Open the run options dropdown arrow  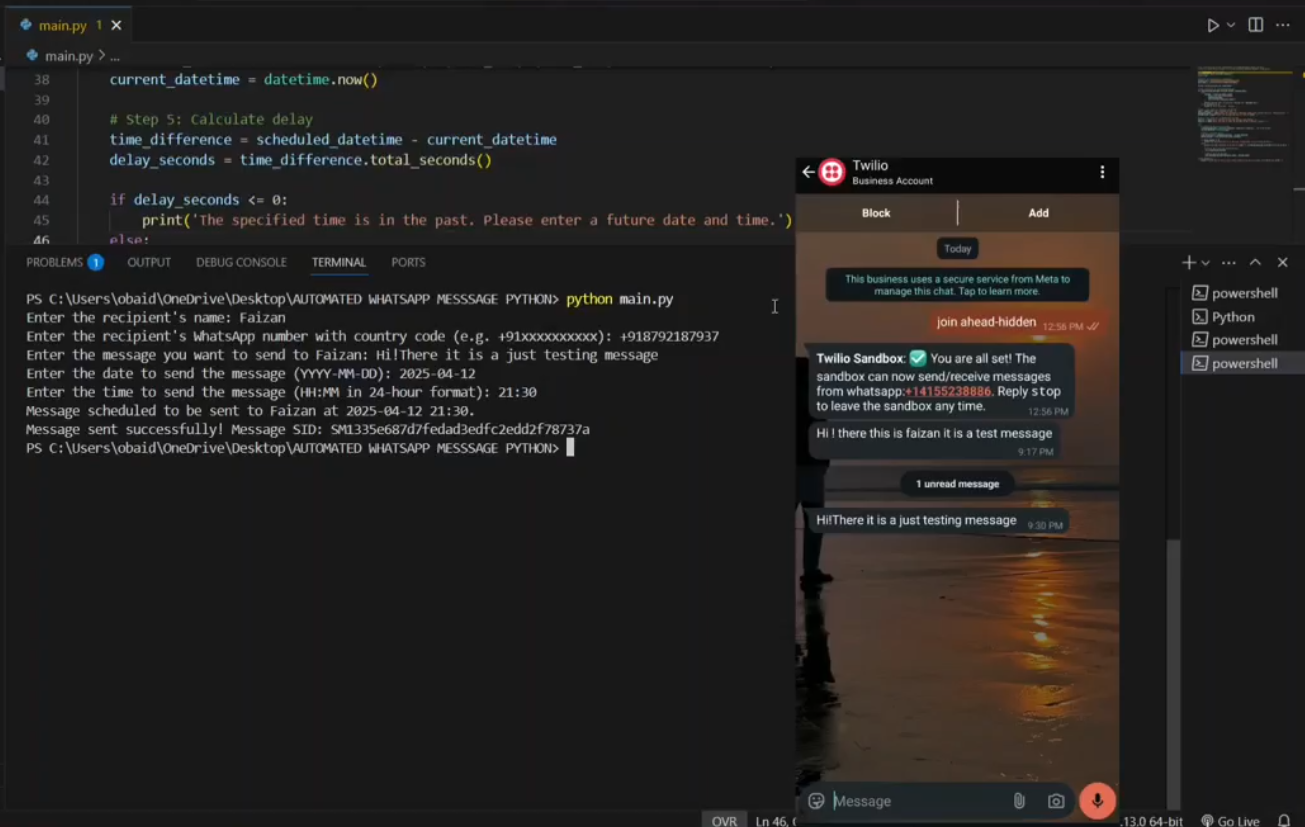[x=1231, y=25]
